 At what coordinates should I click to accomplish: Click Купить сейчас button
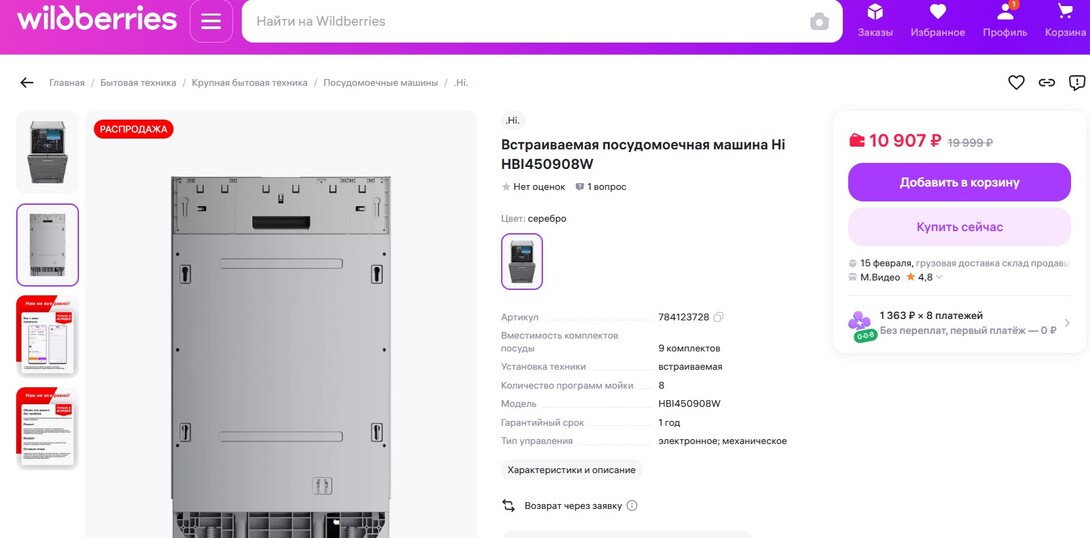coord(959,227)
